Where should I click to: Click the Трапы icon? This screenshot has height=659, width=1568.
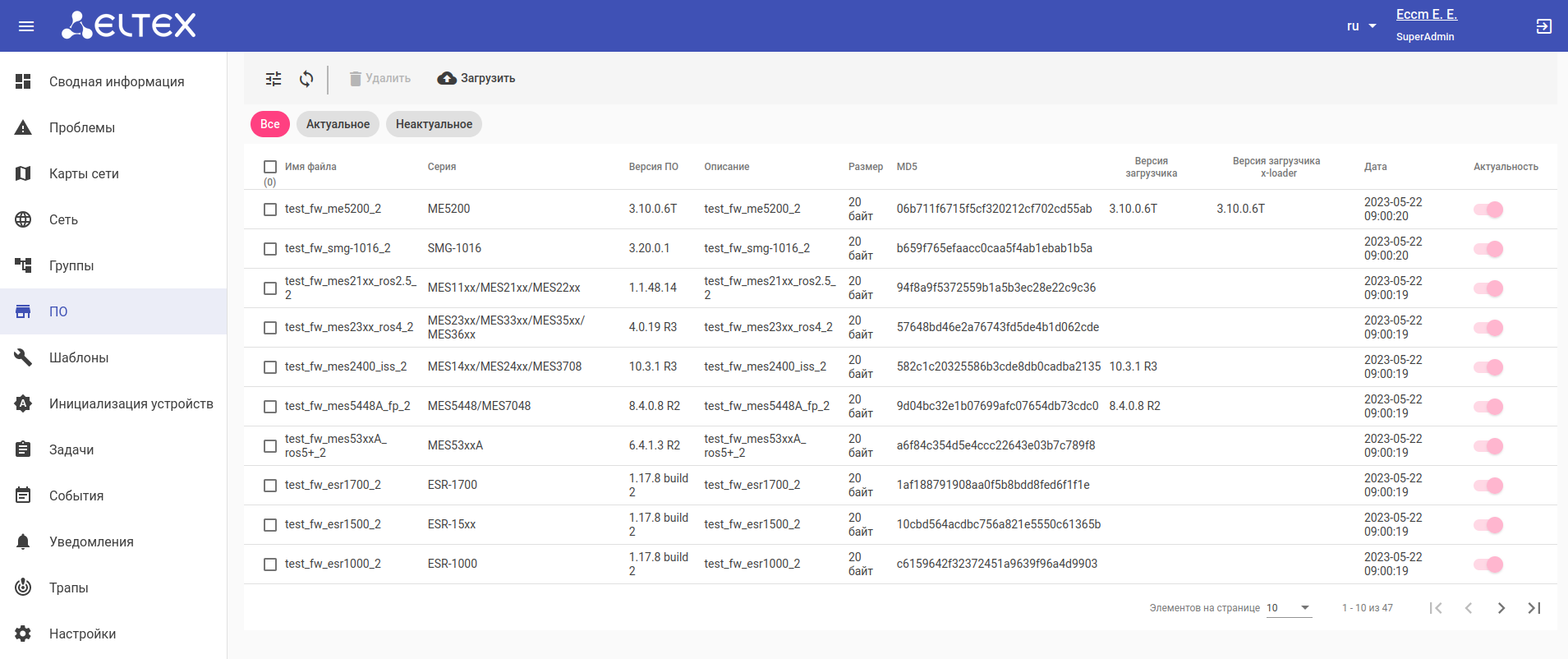point(23,588)
